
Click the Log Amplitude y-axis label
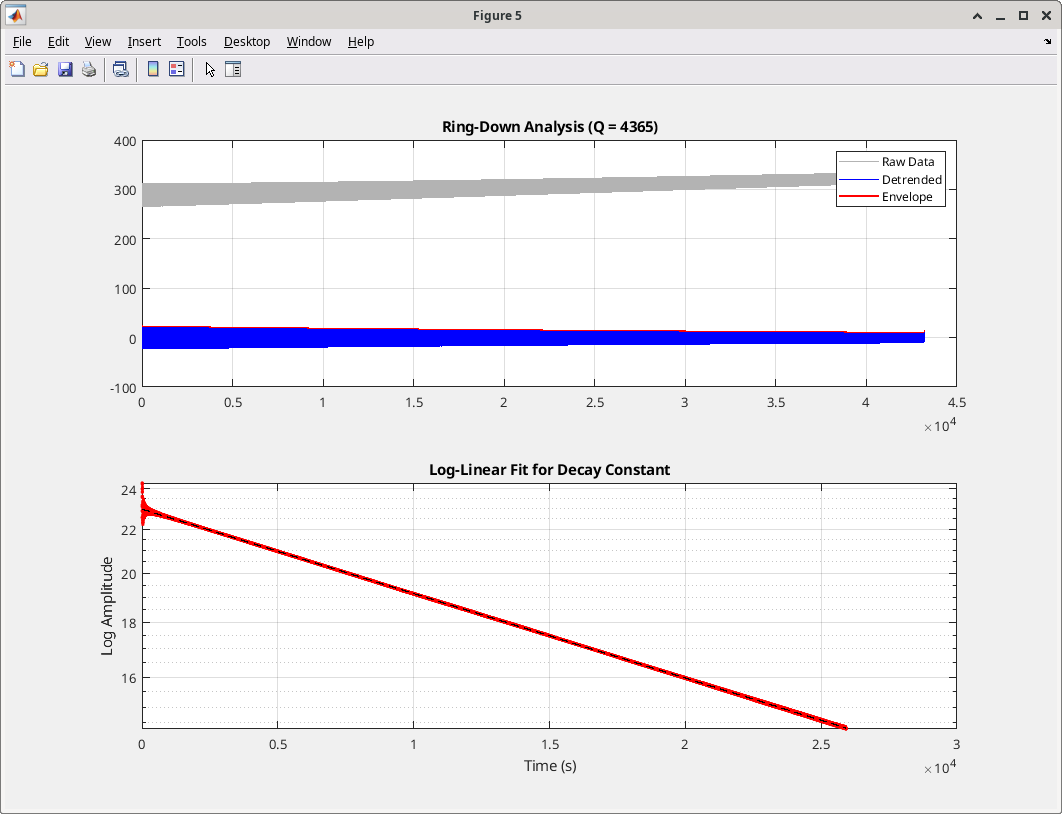107,606
